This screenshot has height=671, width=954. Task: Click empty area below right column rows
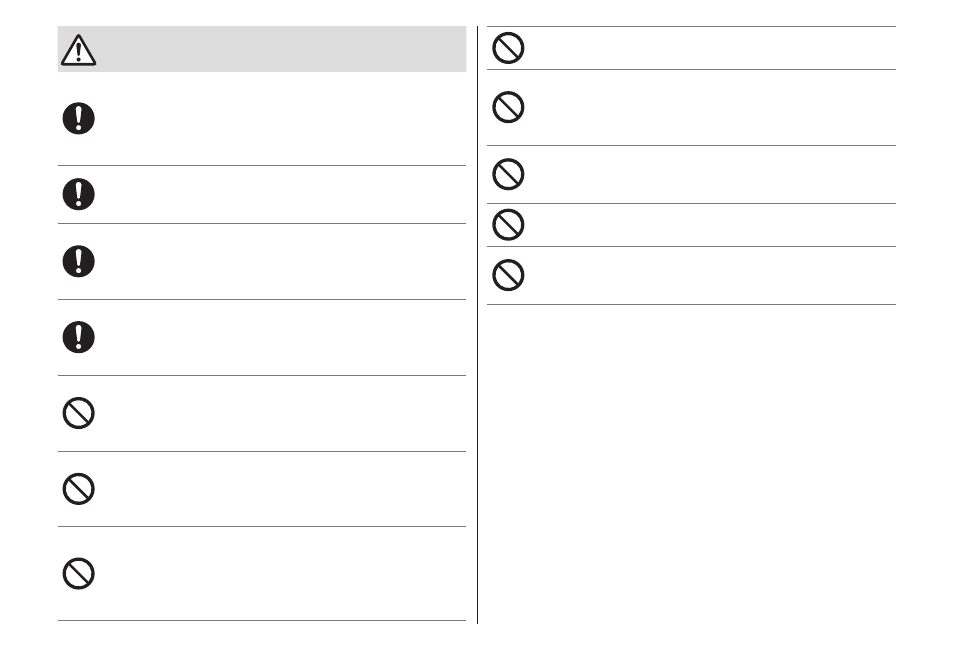click(x=691, y=464)
